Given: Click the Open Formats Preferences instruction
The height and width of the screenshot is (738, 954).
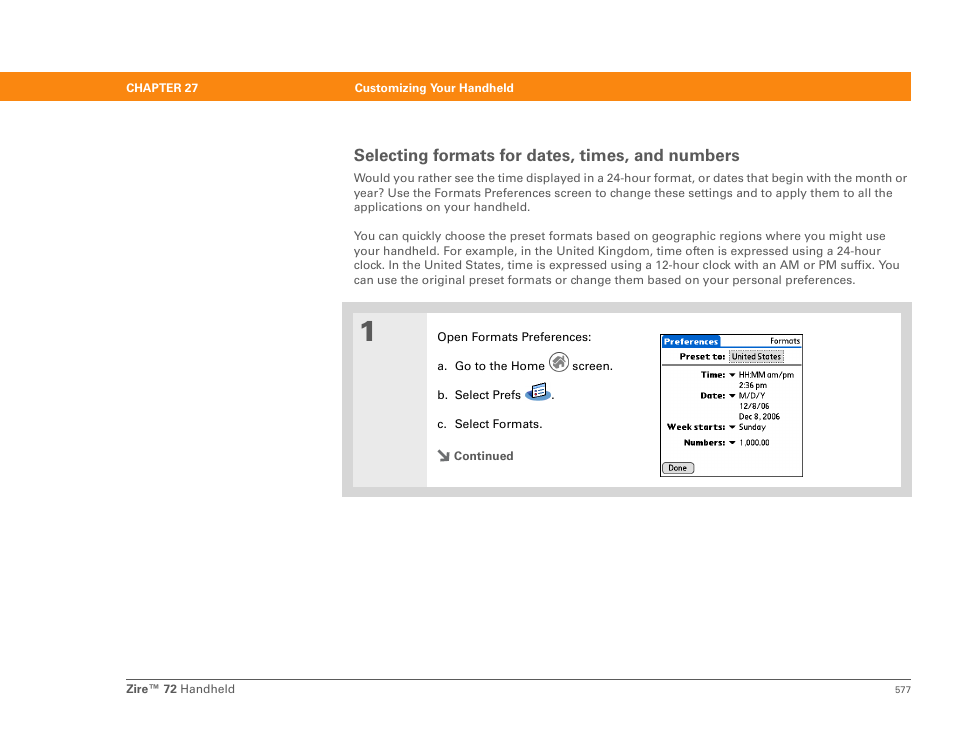Looking at the screenshot, I should coord(514,336).
